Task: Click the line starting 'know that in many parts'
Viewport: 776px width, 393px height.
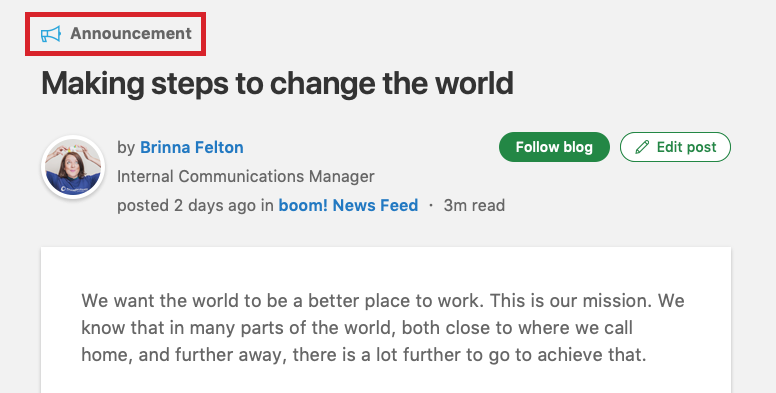Action: click(357, 328)
